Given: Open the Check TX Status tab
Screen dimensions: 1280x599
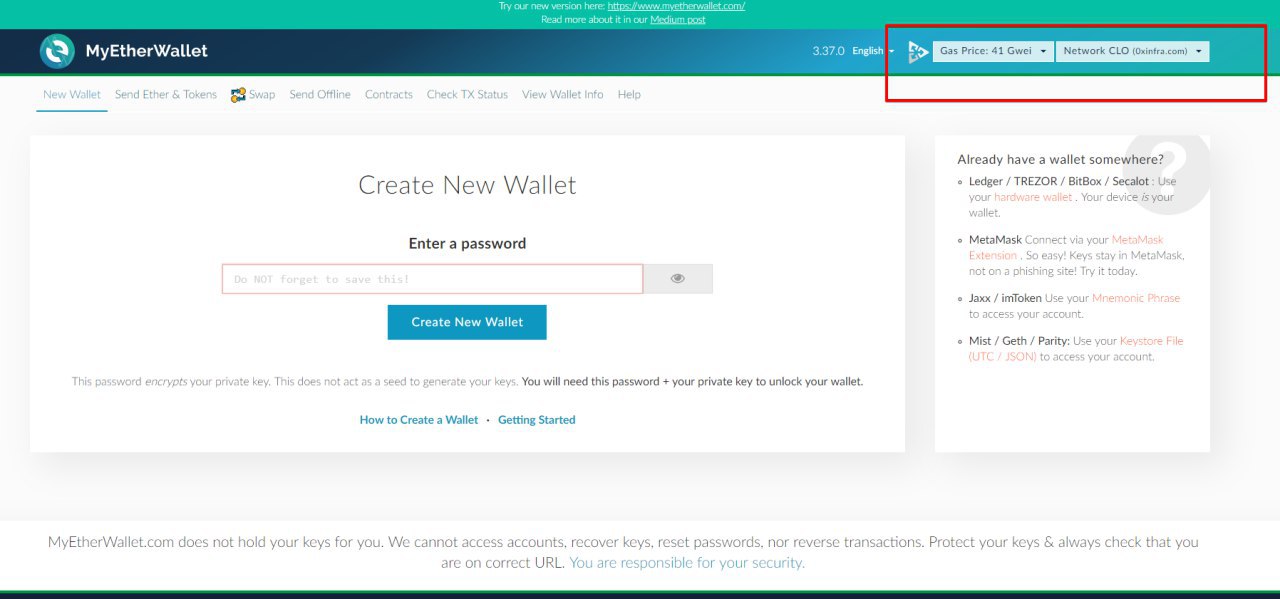Looking at the screenshot, I should coord(467,94).
